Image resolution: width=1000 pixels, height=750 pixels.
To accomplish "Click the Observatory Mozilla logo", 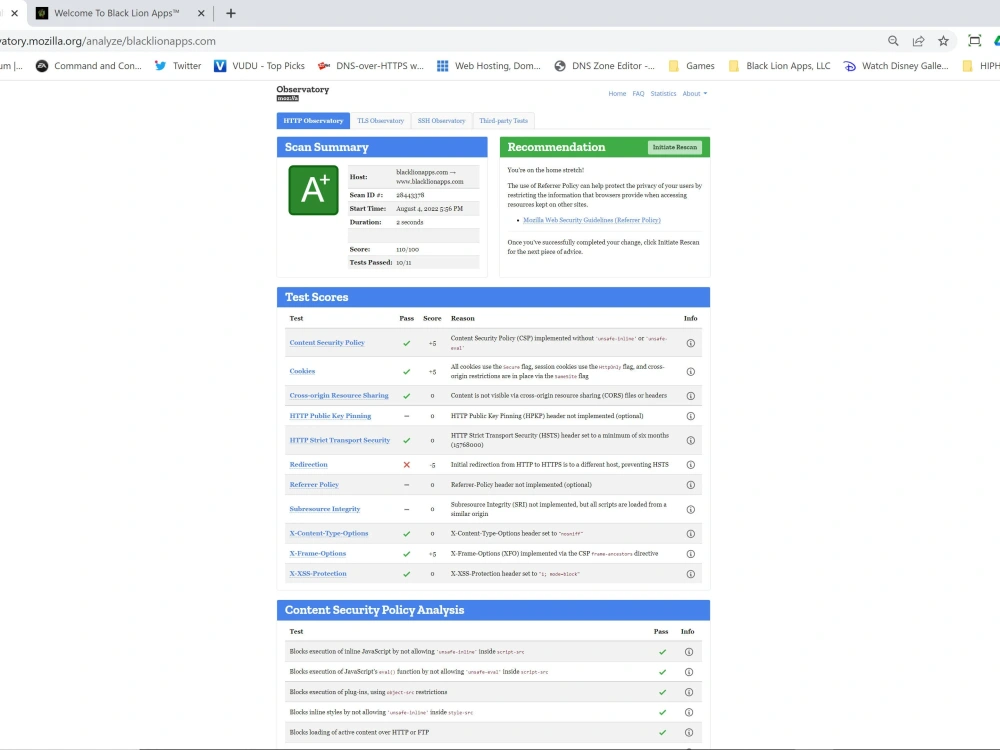I will pos(302,93).
